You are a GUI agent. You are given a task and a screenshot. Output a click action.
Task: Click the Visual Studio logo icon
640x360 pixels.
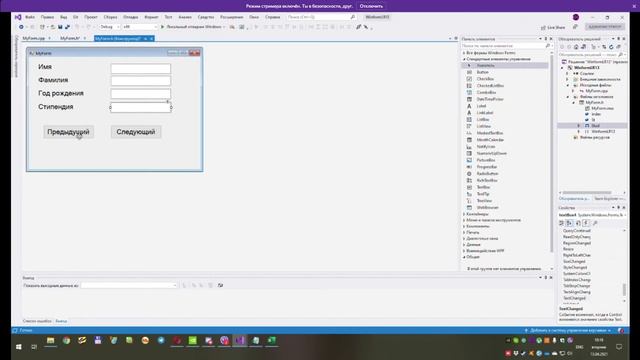(x=18, y=17)
